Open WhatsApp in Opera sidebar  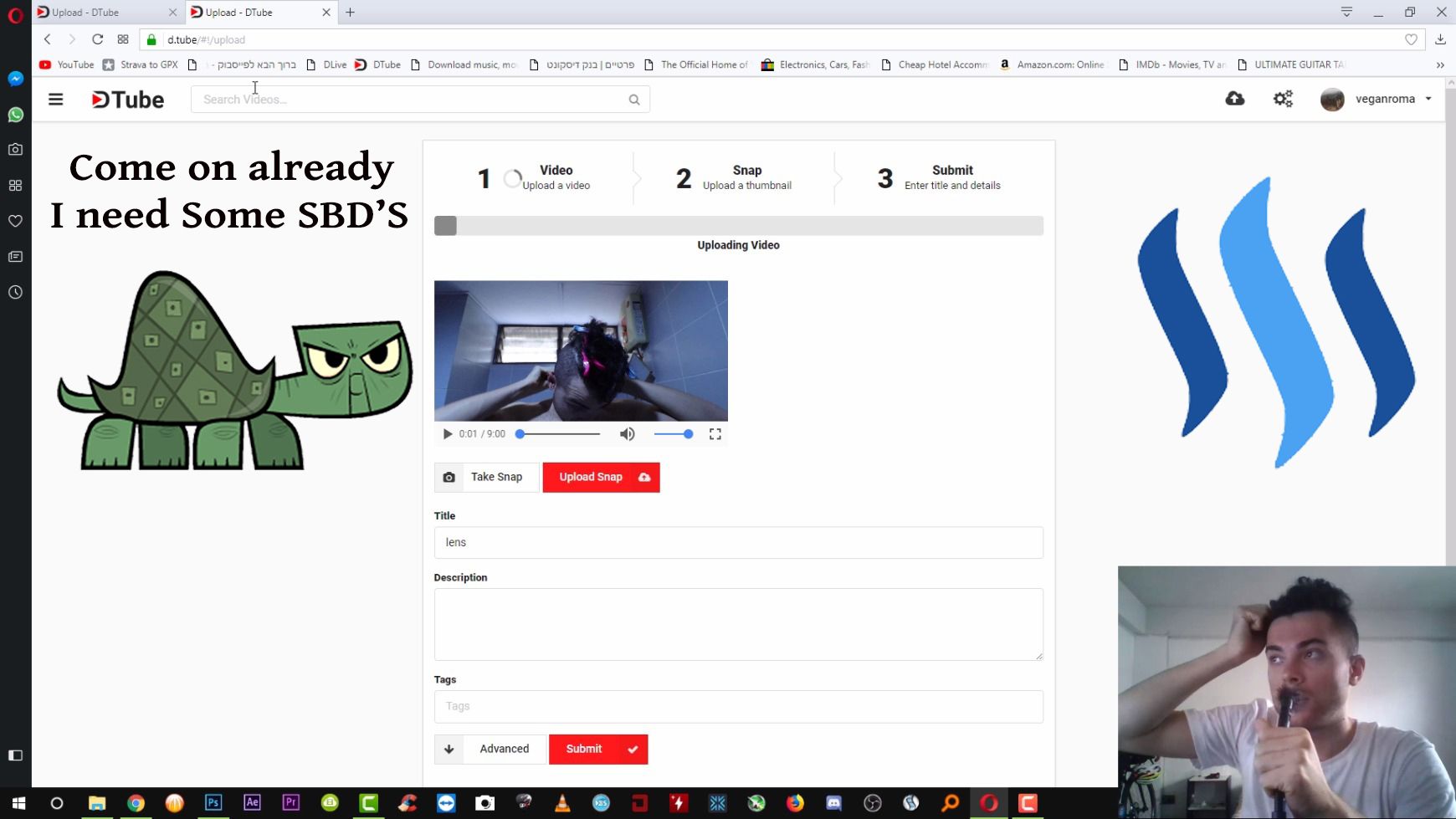[15, 115]
